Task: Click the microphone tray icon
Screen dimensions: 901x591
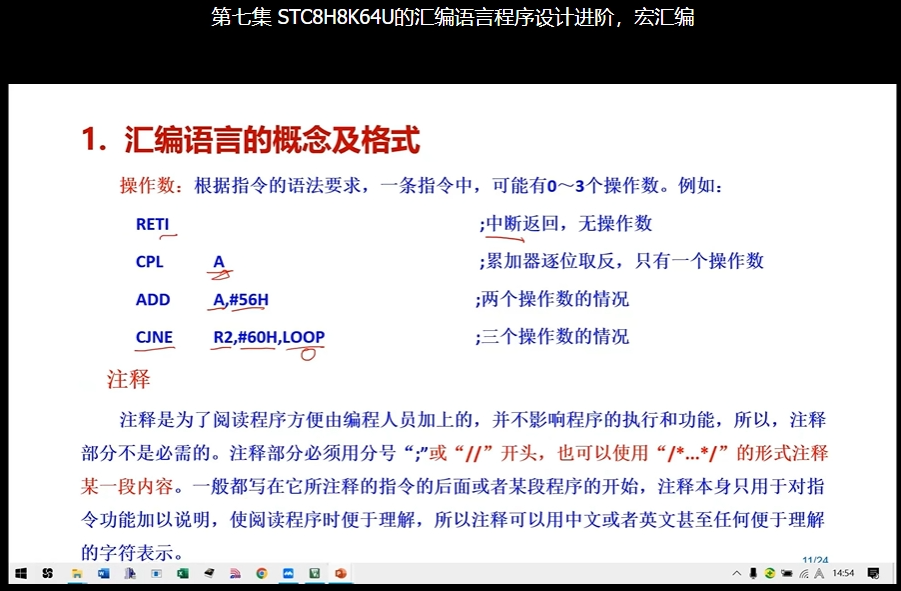Action: pos(753,573)
